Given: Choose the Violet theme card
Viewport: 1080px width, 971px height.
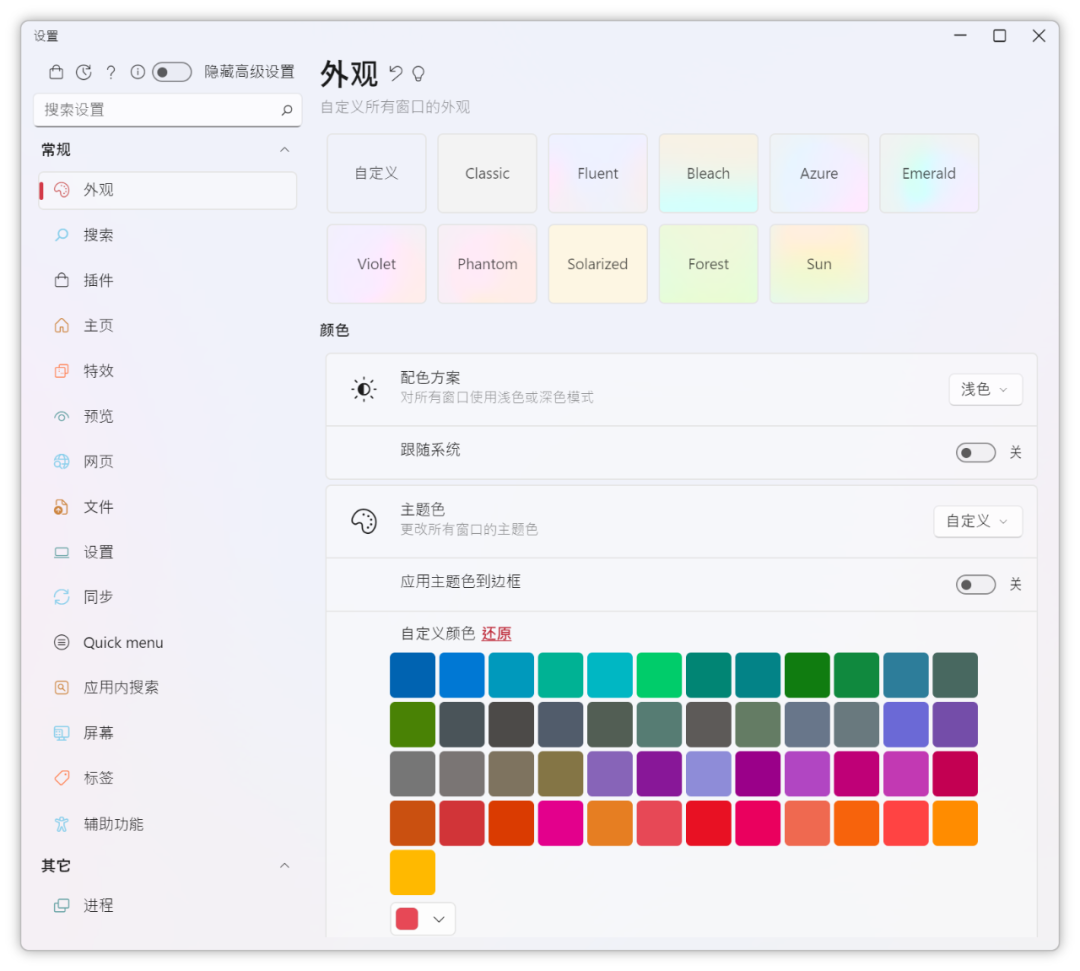Looking at the screenshot, I should (376, 264).
